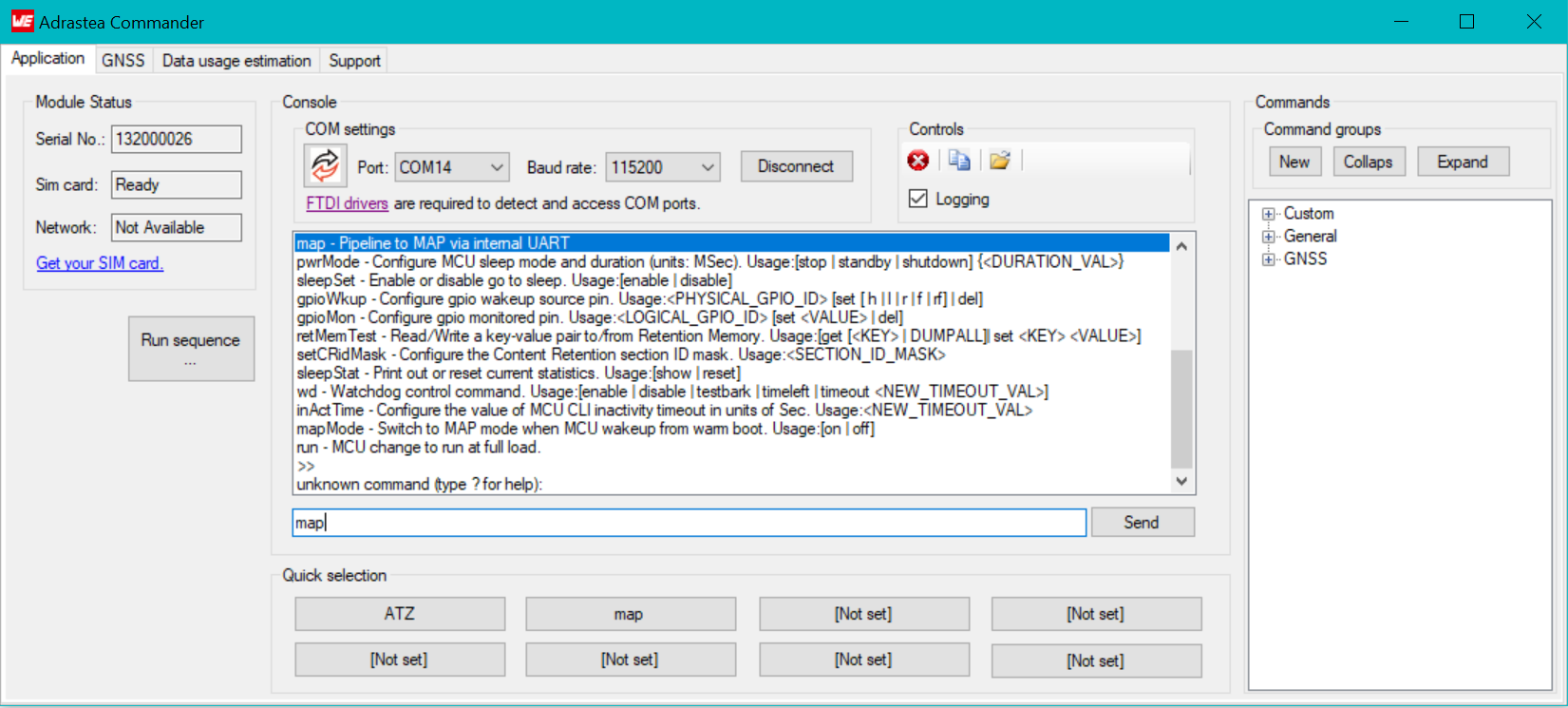Click New command group button
This screenshot has height=708, width=1568.
point(1294,162)
